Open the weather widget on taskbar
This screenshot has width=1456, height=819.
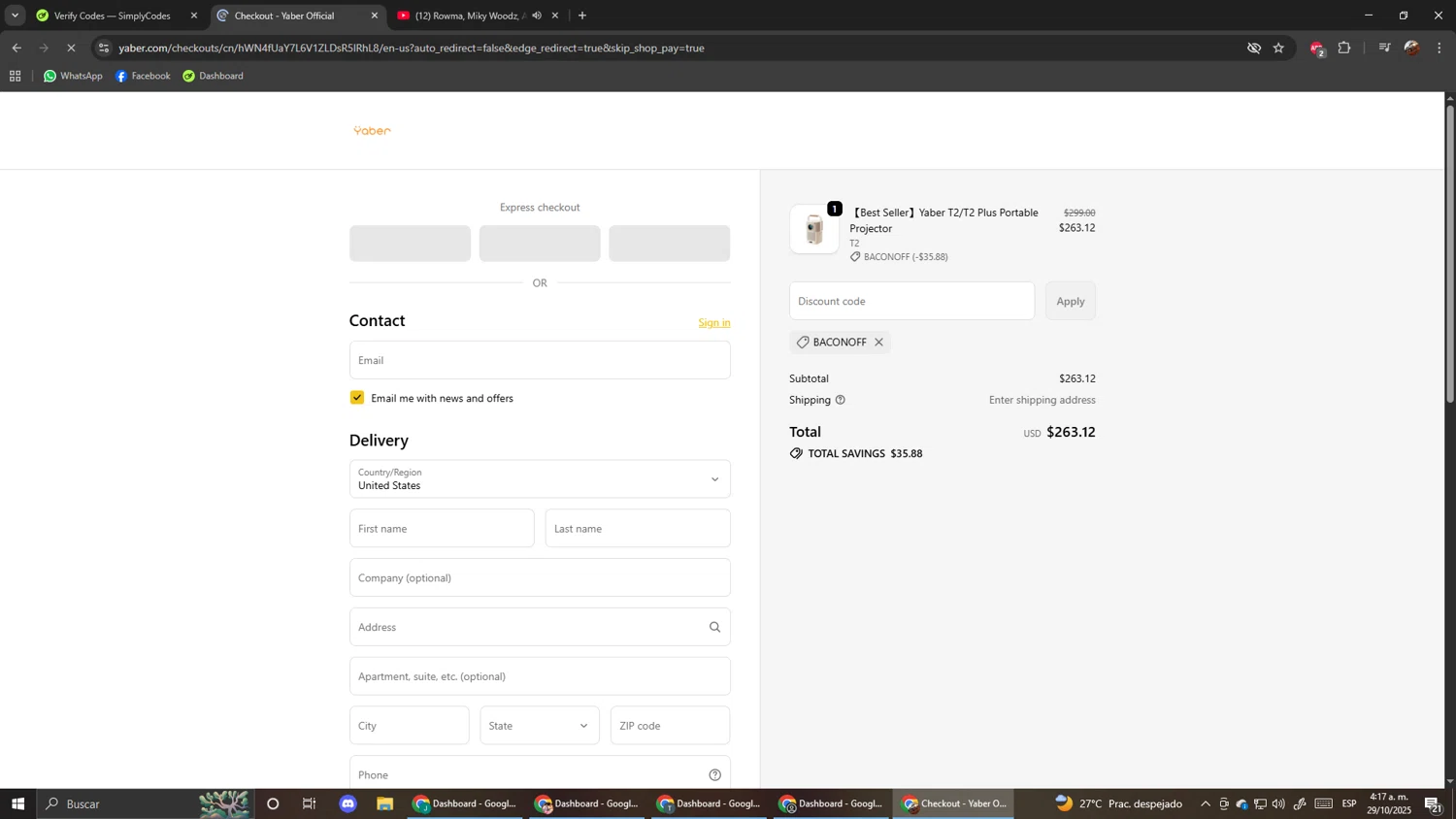(1119, 803)
